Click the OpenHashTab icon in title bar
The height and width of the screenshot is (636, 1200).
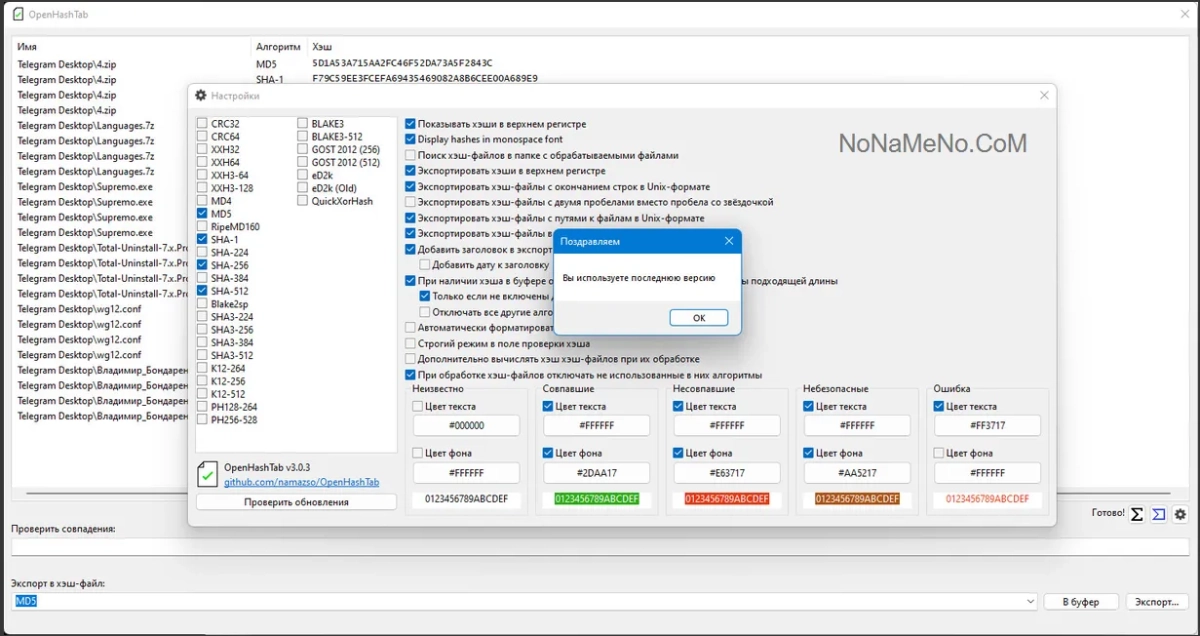click(17, 14)
